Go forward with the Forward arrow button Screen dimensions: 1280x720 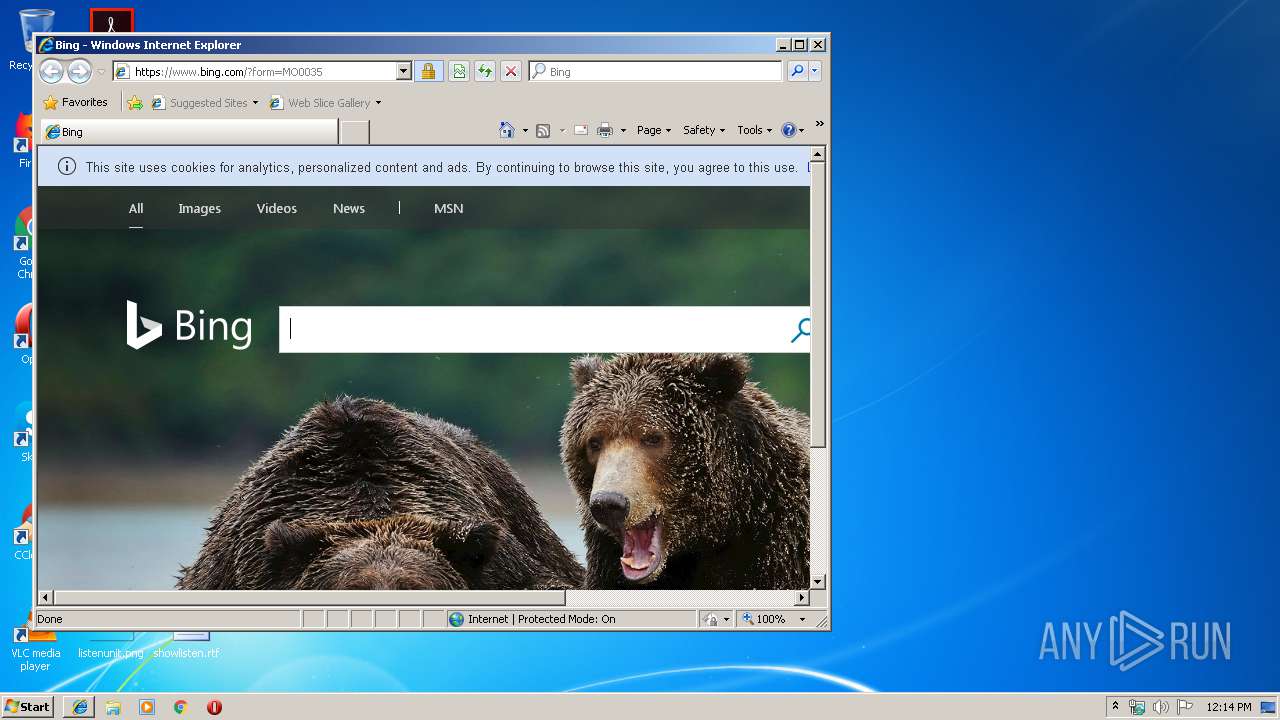79,71
